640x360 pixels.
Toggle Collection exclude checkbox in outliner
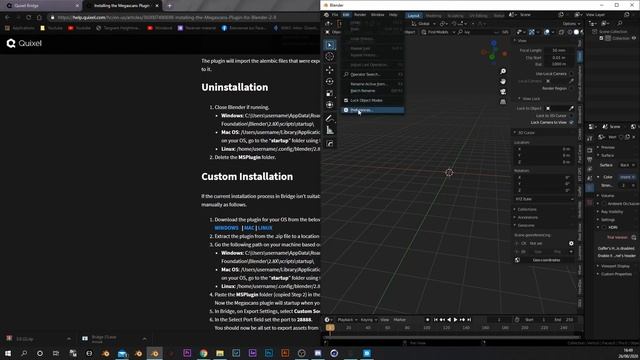point(601,38)
